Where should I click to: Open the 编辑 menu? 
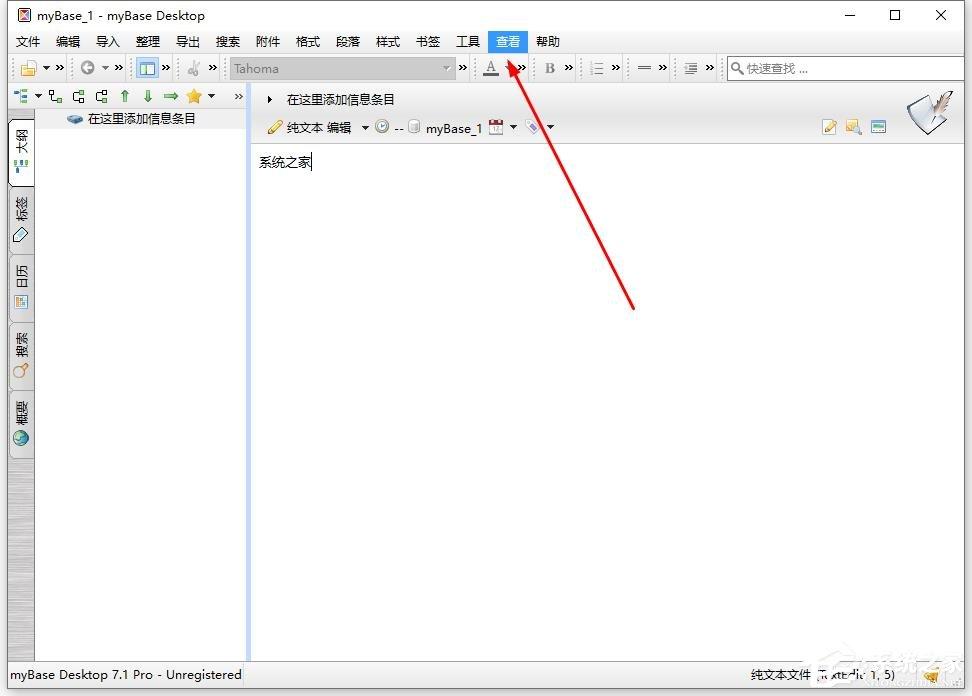pos(68,42)
